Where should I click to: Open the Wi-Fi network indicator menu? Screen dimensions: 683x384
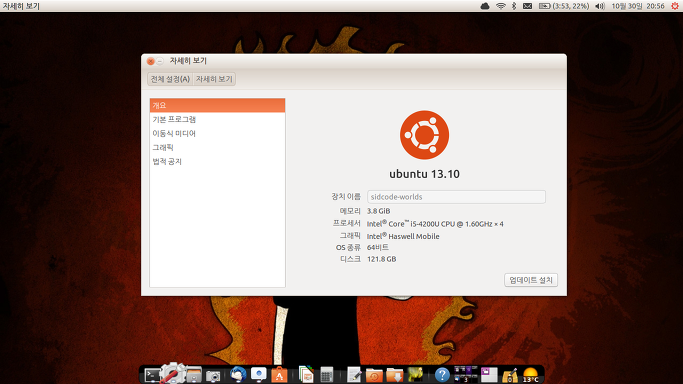501,6
